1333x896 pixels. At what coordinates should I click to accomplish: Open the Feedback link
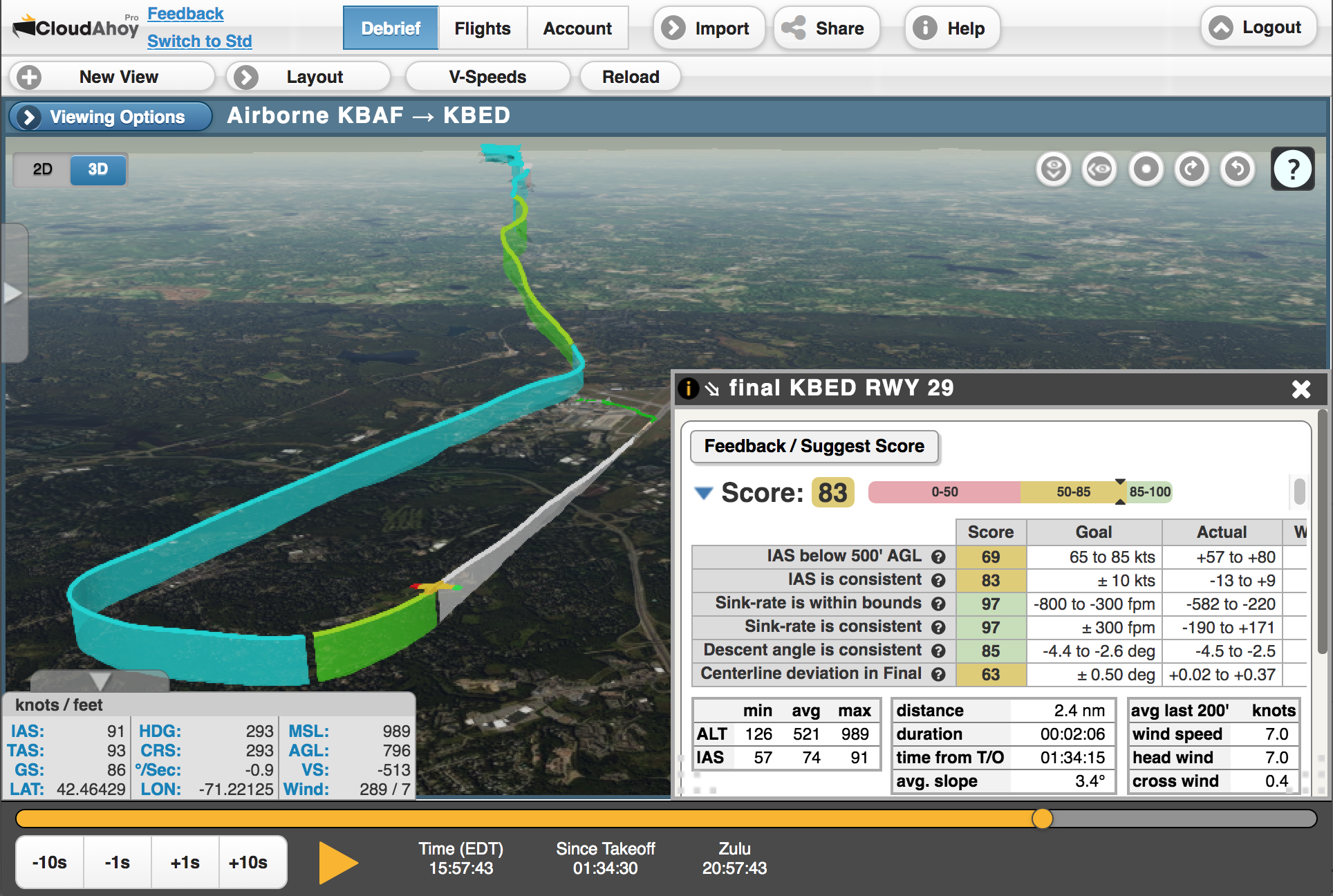pos(185,14)
